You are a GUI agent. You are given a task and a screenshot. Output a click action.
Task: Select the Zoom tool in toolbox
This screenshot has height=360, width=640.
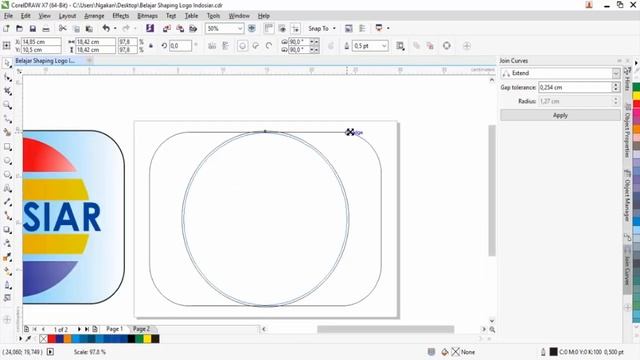coord(7,105)
